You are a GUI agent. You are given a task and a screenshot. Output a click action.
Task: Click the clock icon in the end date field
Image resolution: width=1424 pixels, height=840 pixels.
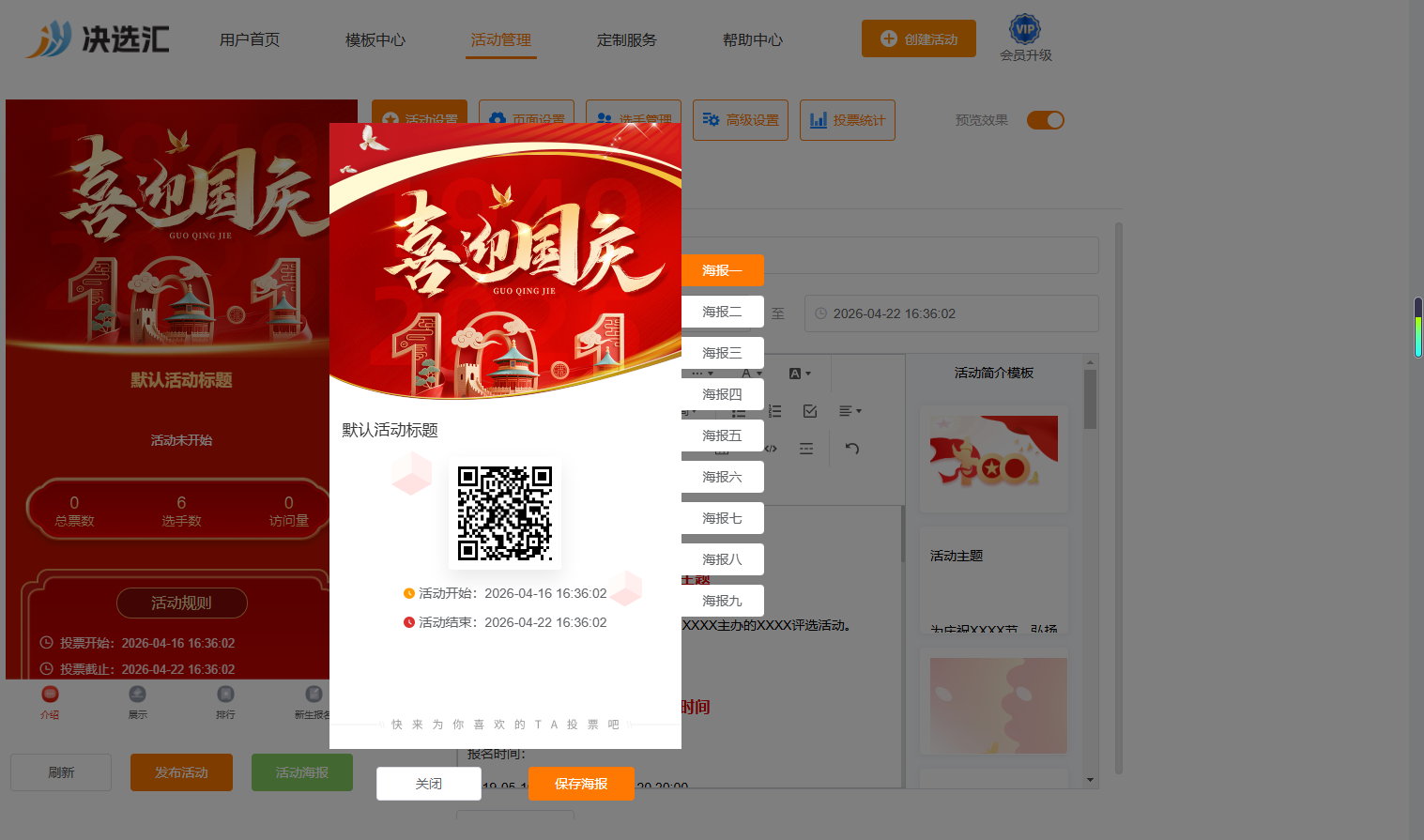821,313
